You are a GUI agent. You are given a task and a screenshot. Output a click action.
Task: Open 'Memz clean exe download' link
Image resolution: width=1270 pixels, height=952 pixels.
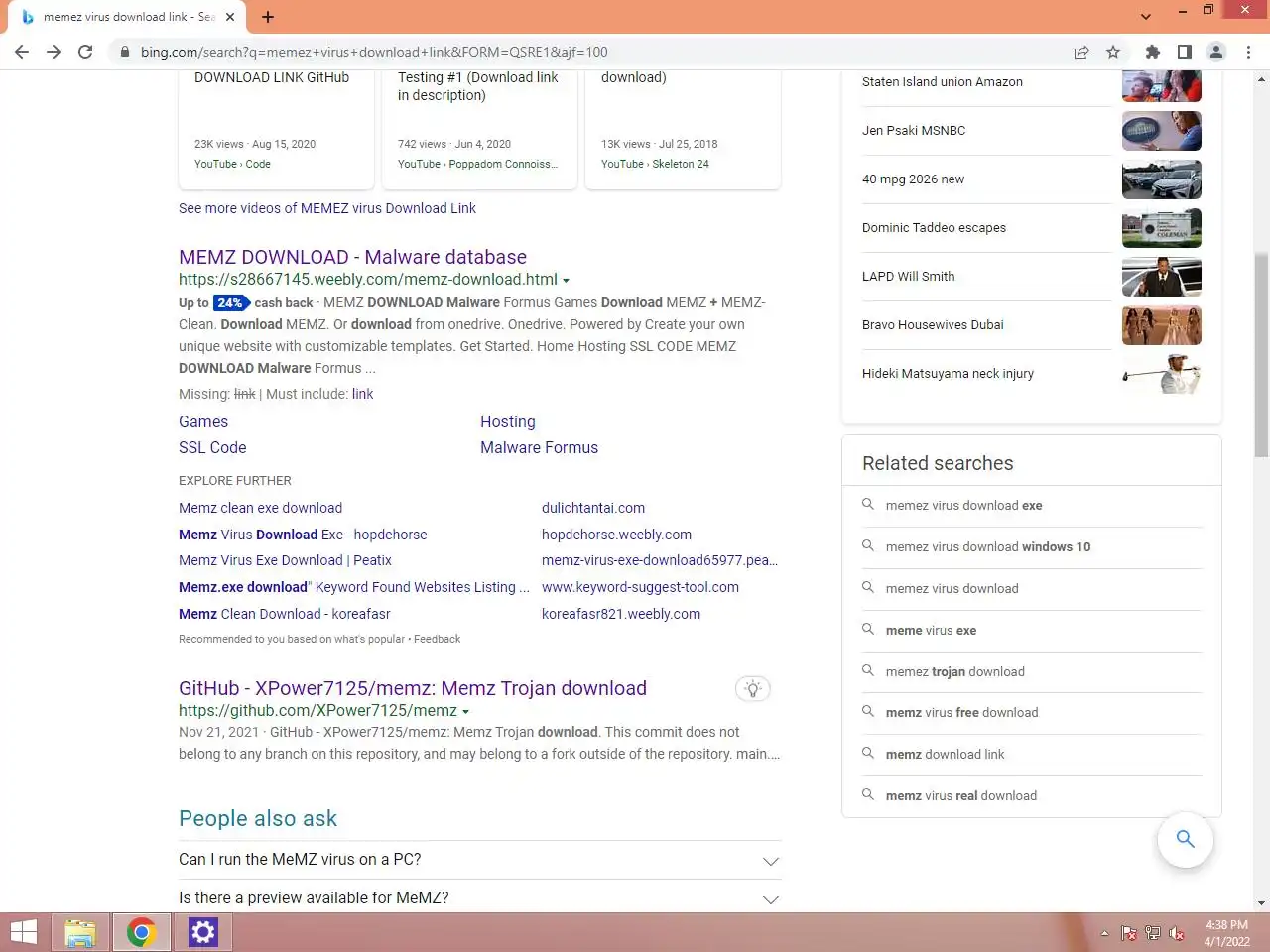click(x=260, y=508)
